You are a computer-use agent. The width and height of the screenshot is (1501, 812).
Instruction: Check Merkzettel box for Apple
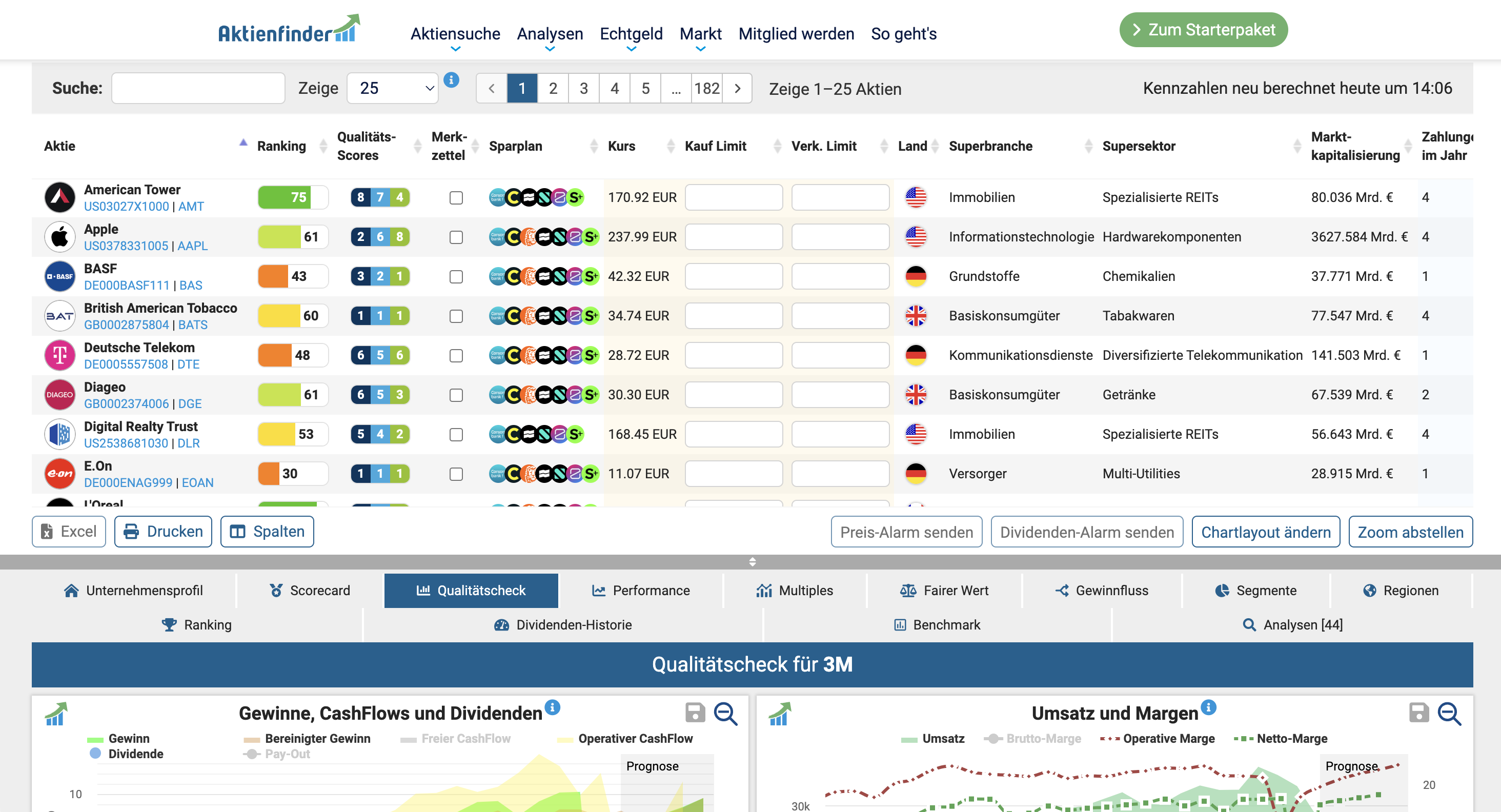456,238
